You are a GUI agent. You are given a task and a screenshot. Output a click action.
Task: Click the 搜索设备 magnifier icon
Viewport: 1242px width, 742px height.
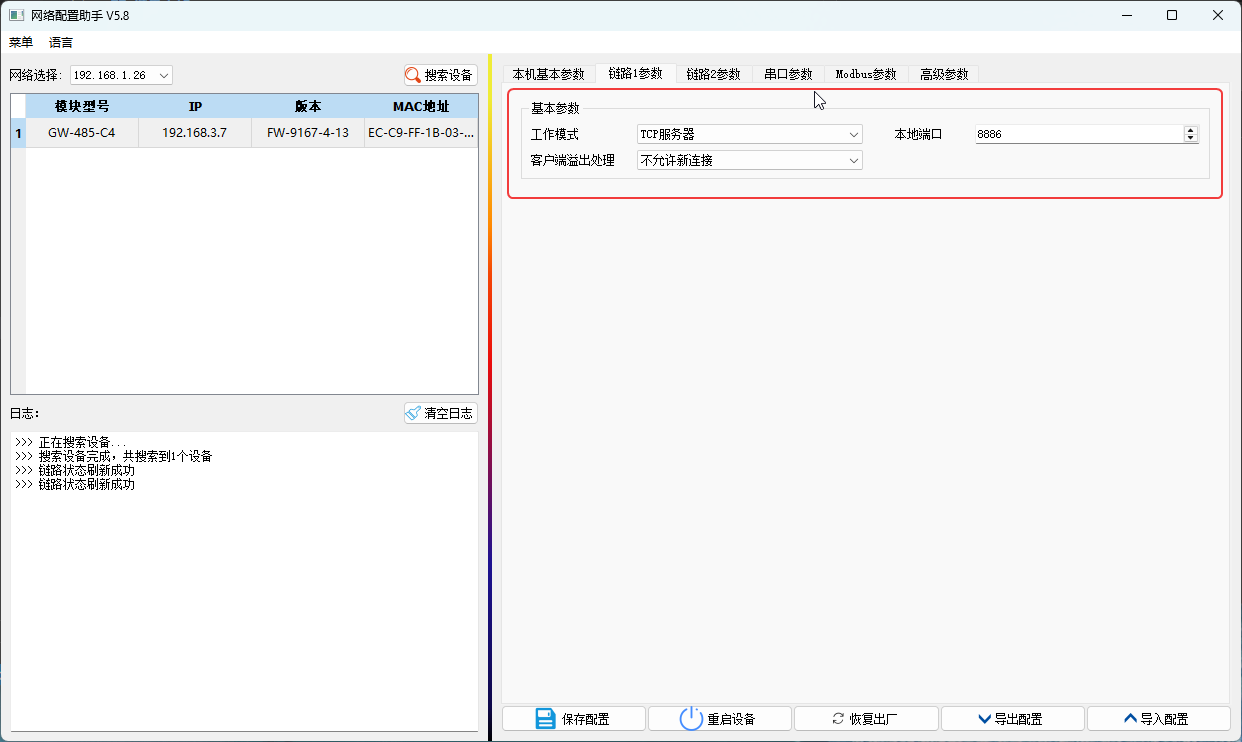(x=411, y=74)
